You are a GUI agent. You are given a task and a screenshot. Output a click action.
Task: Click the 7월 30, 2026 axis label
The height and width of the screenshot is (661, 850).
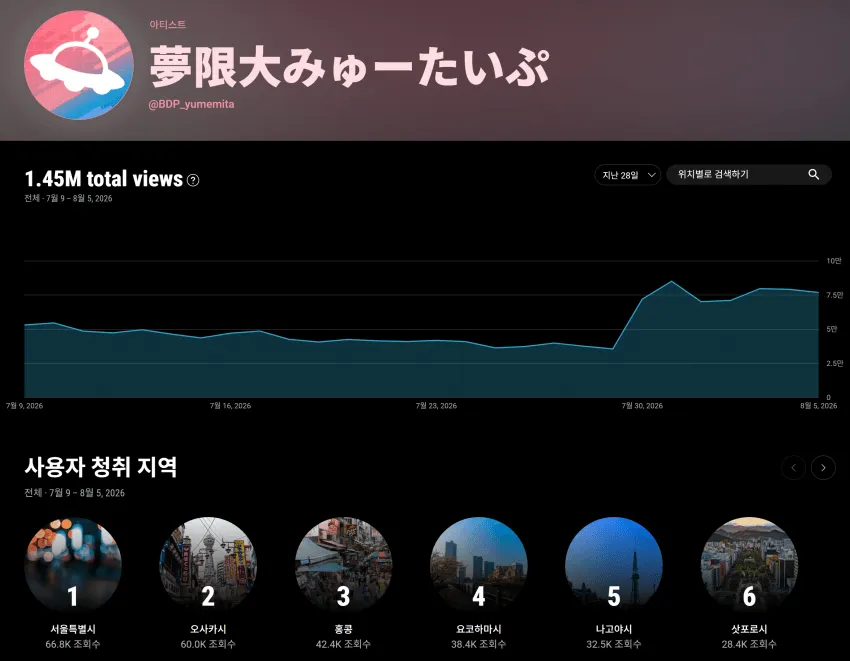pyautogui.click(x=642, y=406)
